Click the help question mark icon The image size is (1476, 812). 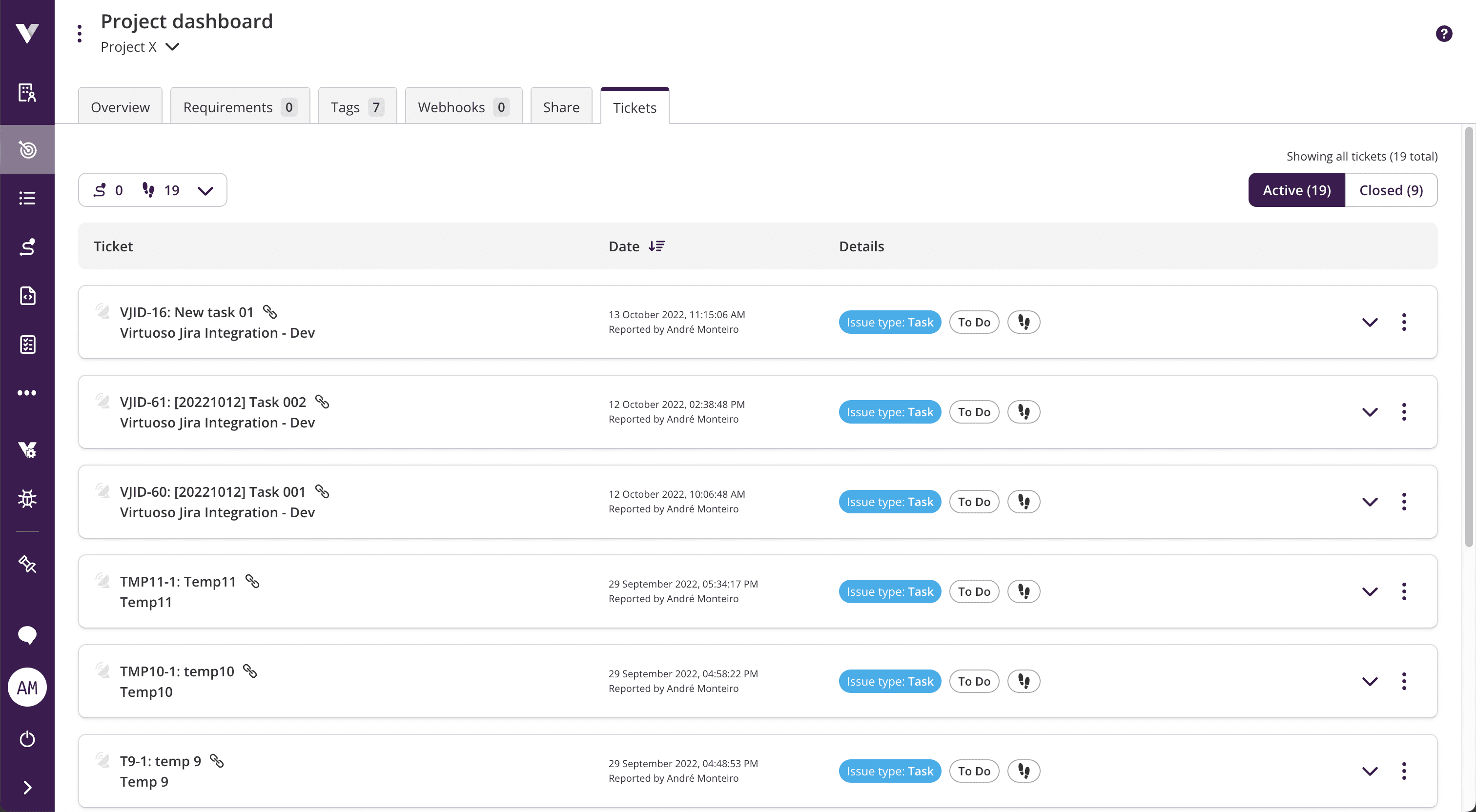point(1444,33)
